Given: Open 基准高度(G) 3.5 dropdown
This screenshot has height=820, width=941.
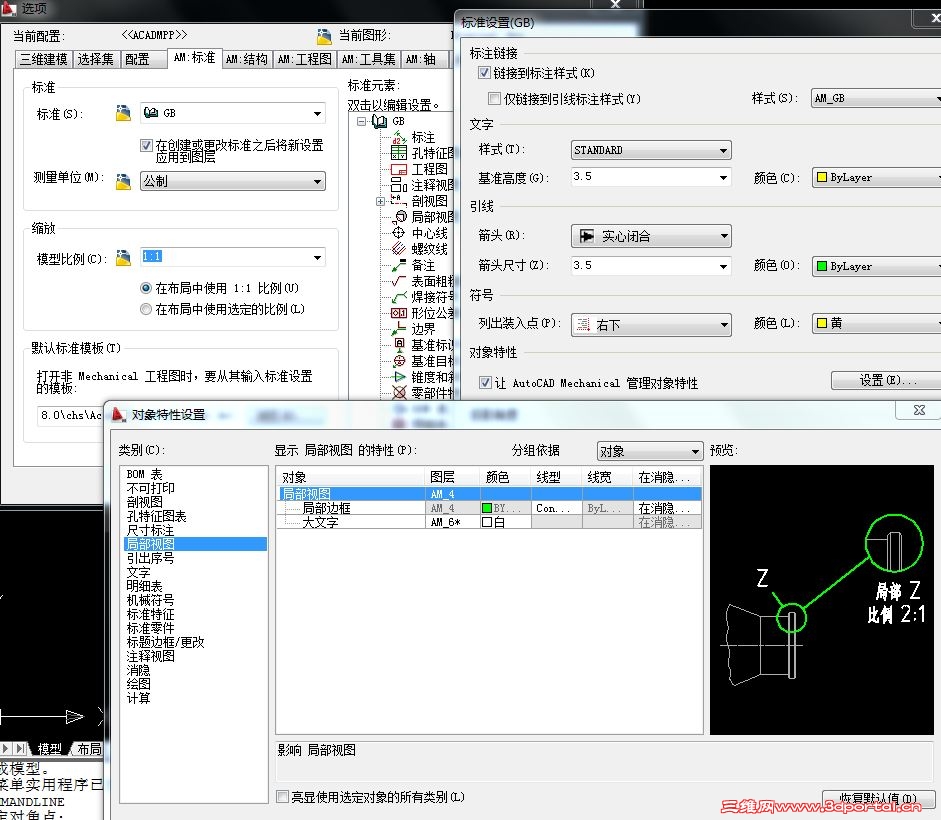Looking at the screenshot, I should (x=651, y=177).
